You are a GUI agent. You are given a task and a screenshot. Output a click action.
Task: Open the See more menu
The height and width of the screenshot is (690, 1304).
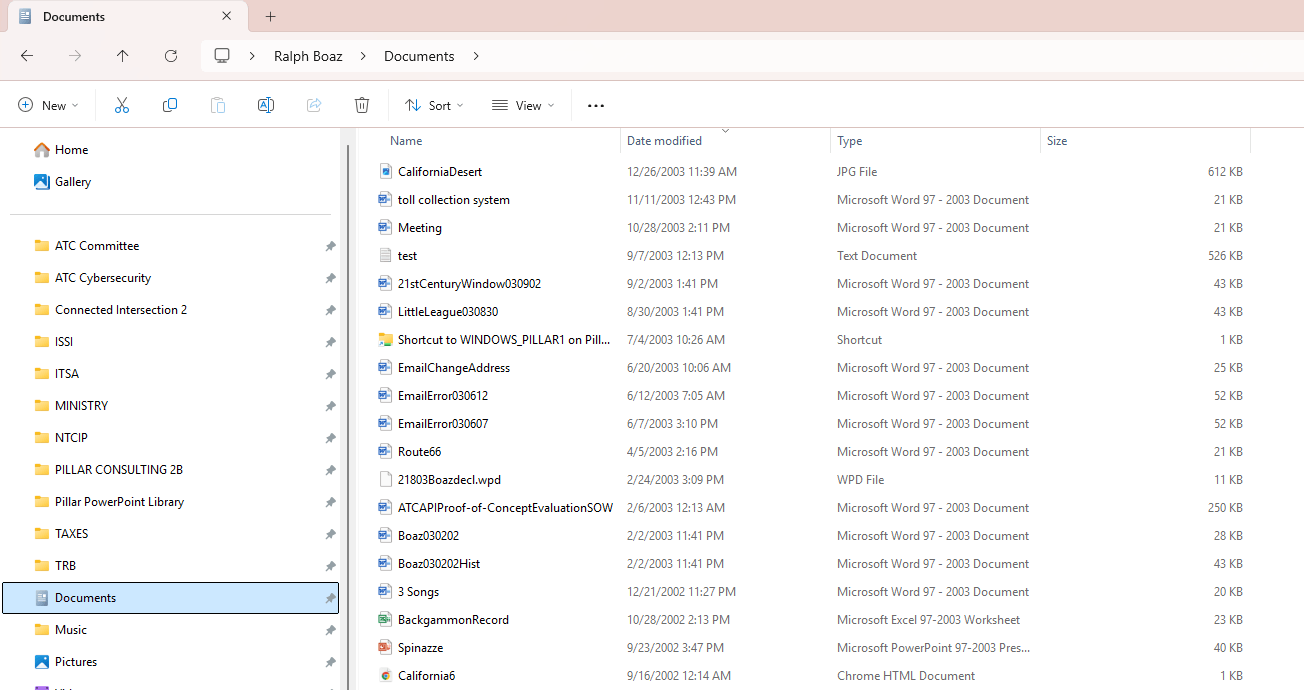point(595,105)
